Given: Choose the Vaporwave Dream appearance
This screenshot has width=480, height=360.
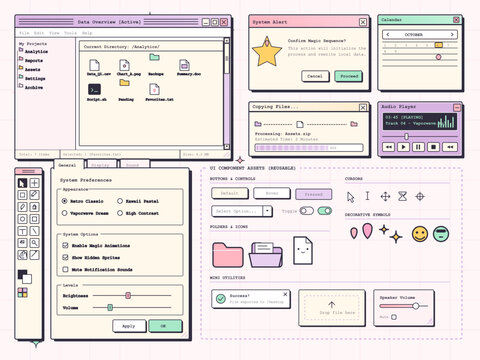Looking at the screenshot, I should coord(65,213).
